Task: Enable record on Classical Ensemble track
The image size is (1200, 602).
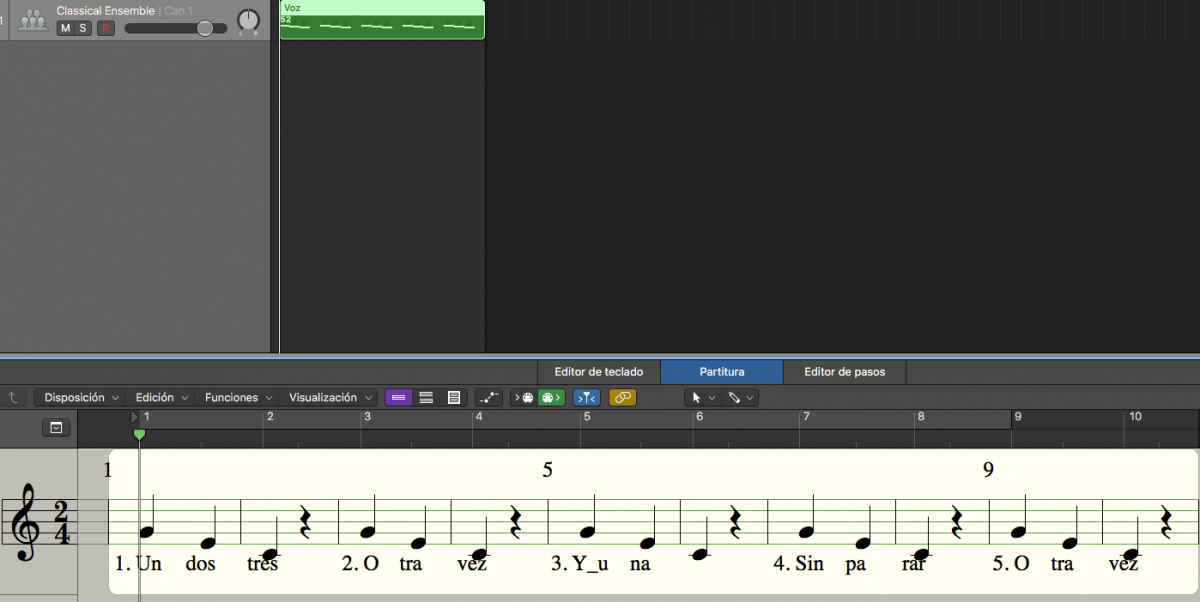Action: pos(105,28)
